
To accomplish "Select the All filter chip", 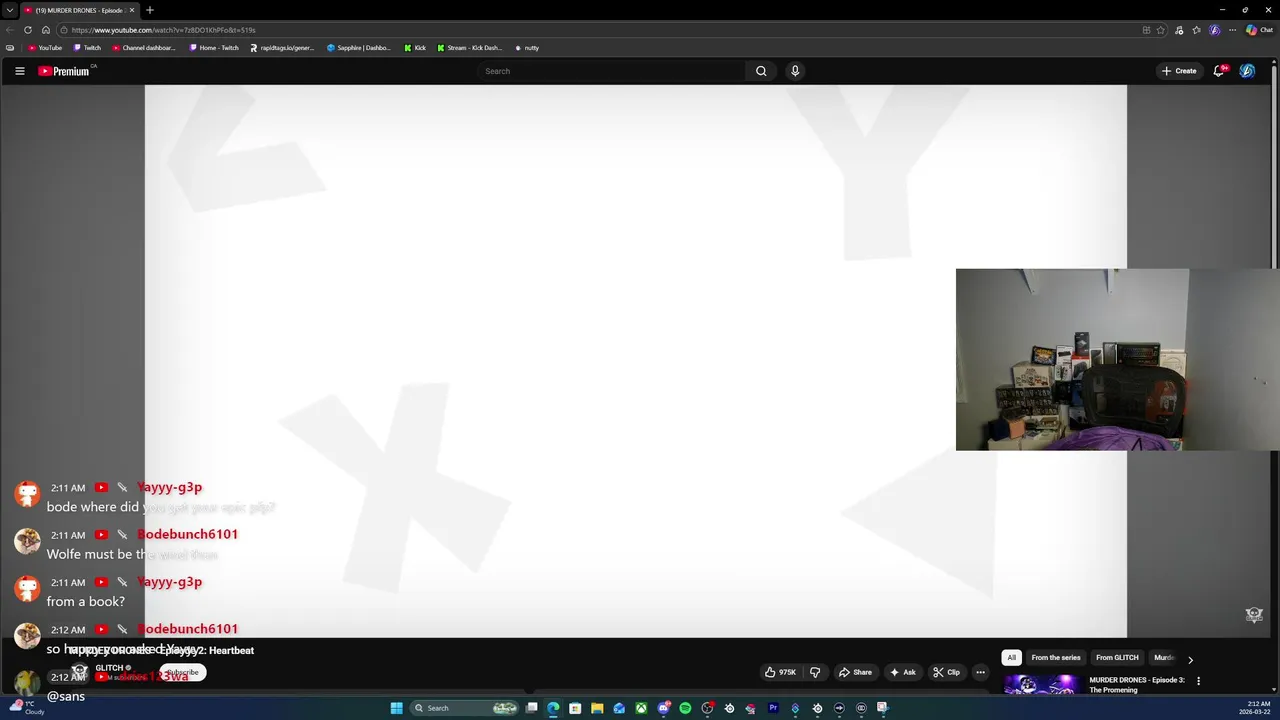I will click(x=1011, y=658).
